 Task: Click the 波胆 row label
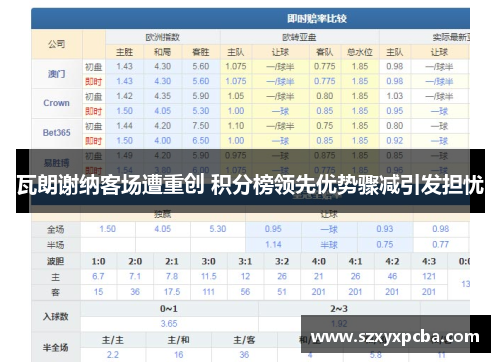click(55, 261)
